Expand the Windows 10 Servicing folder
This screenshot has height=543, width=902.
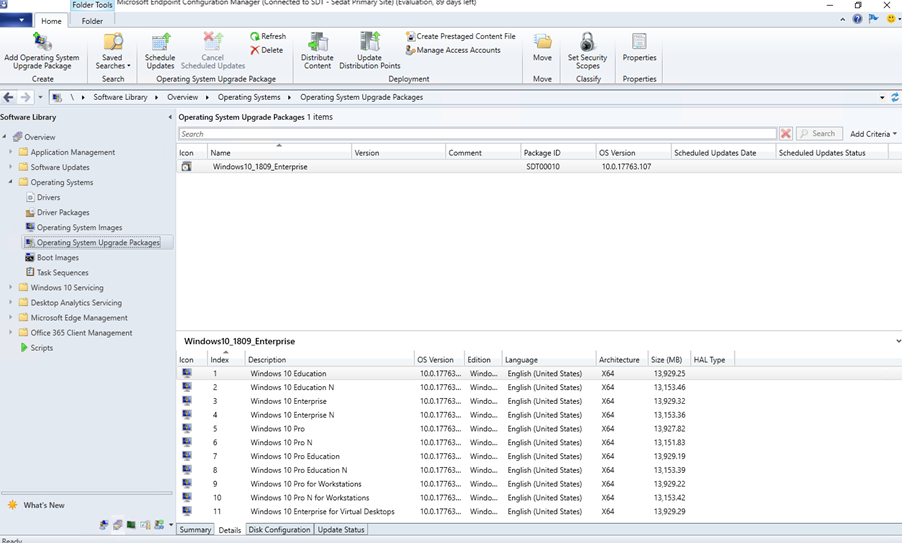tap(10, 287)
